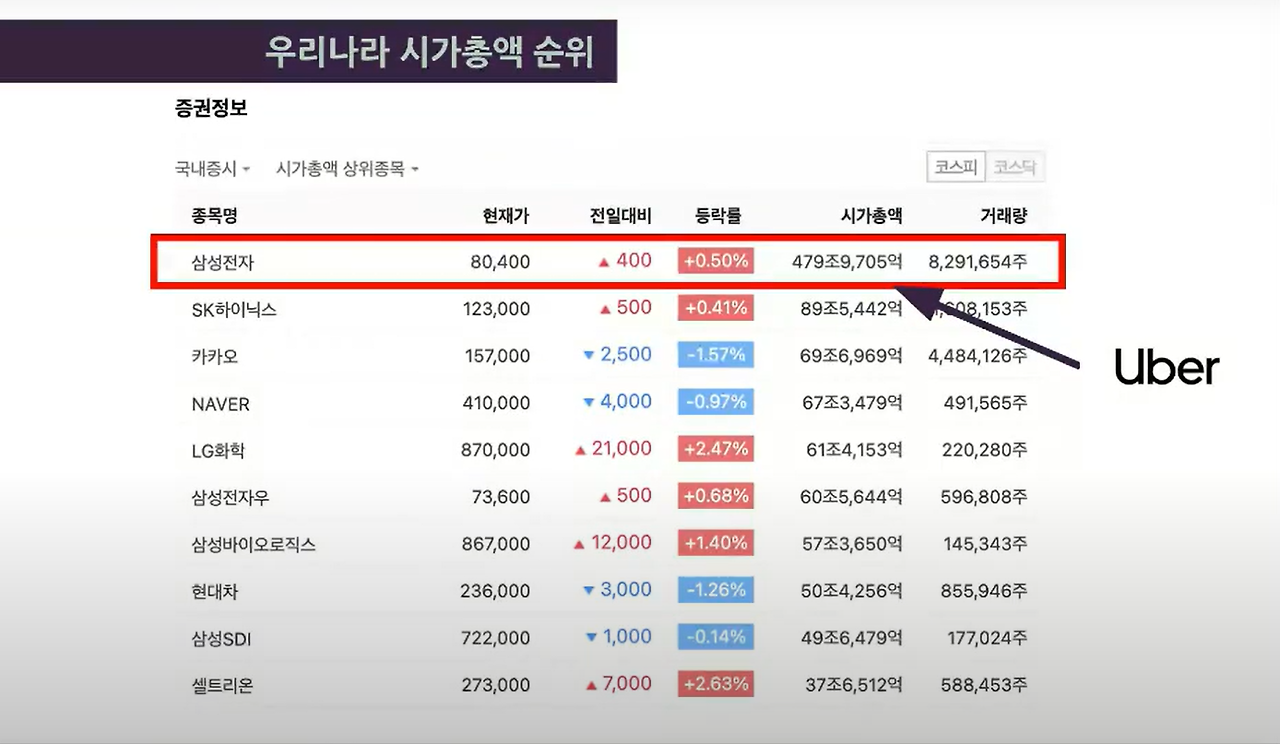
Task: Switch to the 코스닥 tab
Action: pos(1015,168)
